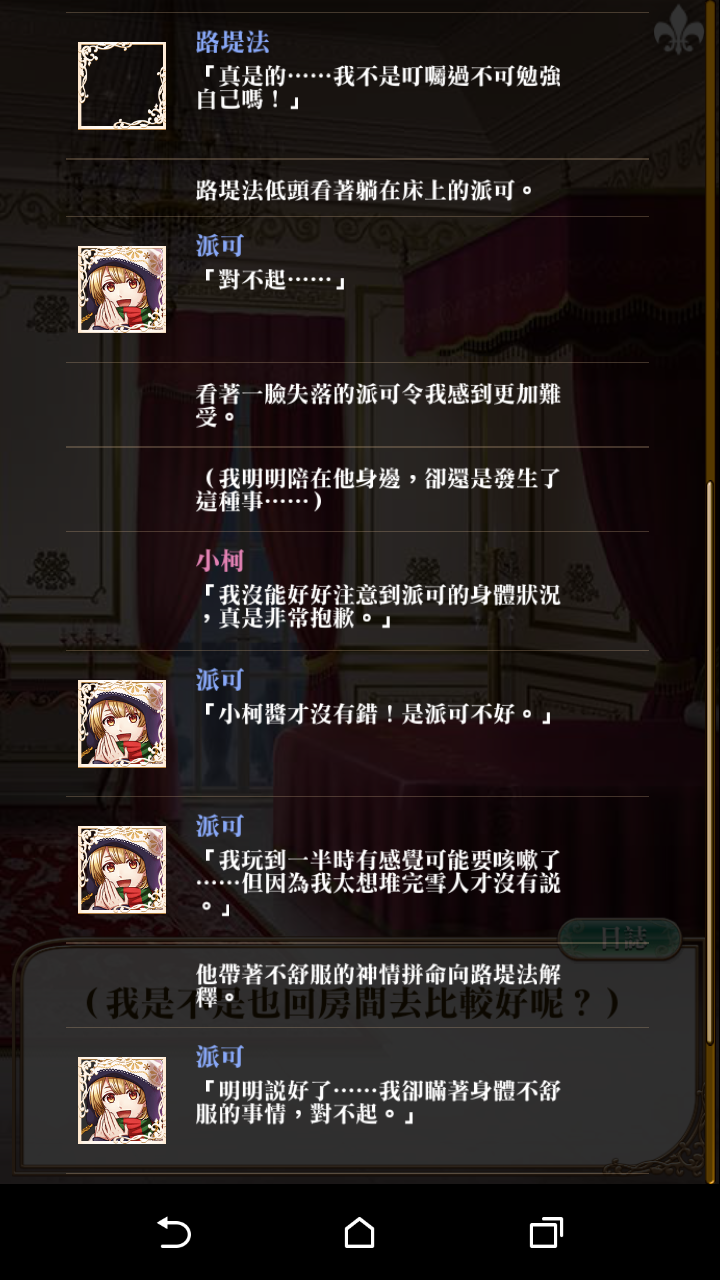Tap the dimmed dialogue box text 我是不是也回房間
Image resolution: width=720 pixels, height=1280 pixels.
click(x=350, y=1003)
